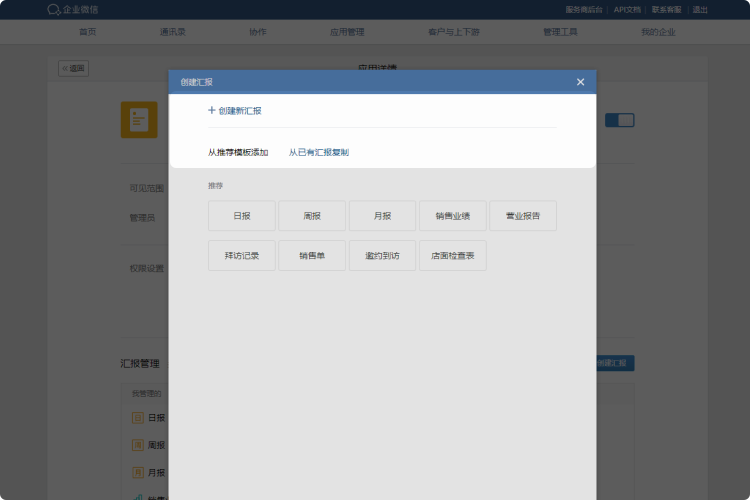750x500 pixels.
Task: Open API文档 link in header
Action: pos(627,10)
